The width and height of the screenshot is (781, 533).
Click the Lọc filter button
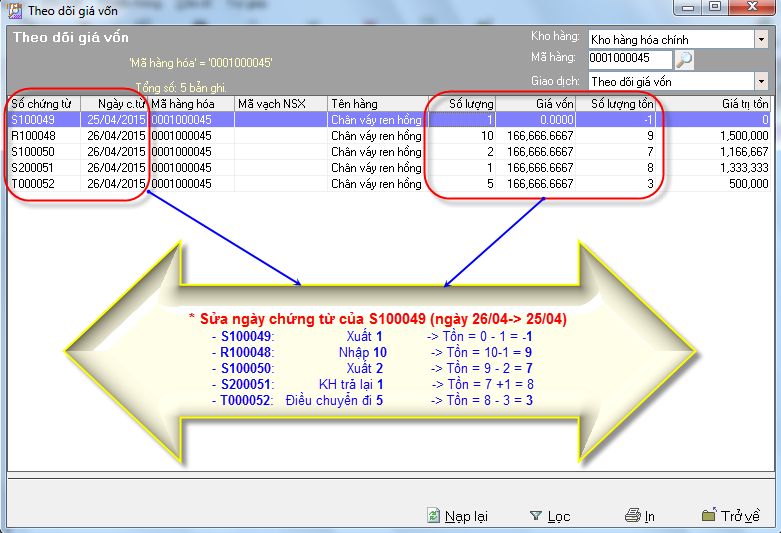549,516
